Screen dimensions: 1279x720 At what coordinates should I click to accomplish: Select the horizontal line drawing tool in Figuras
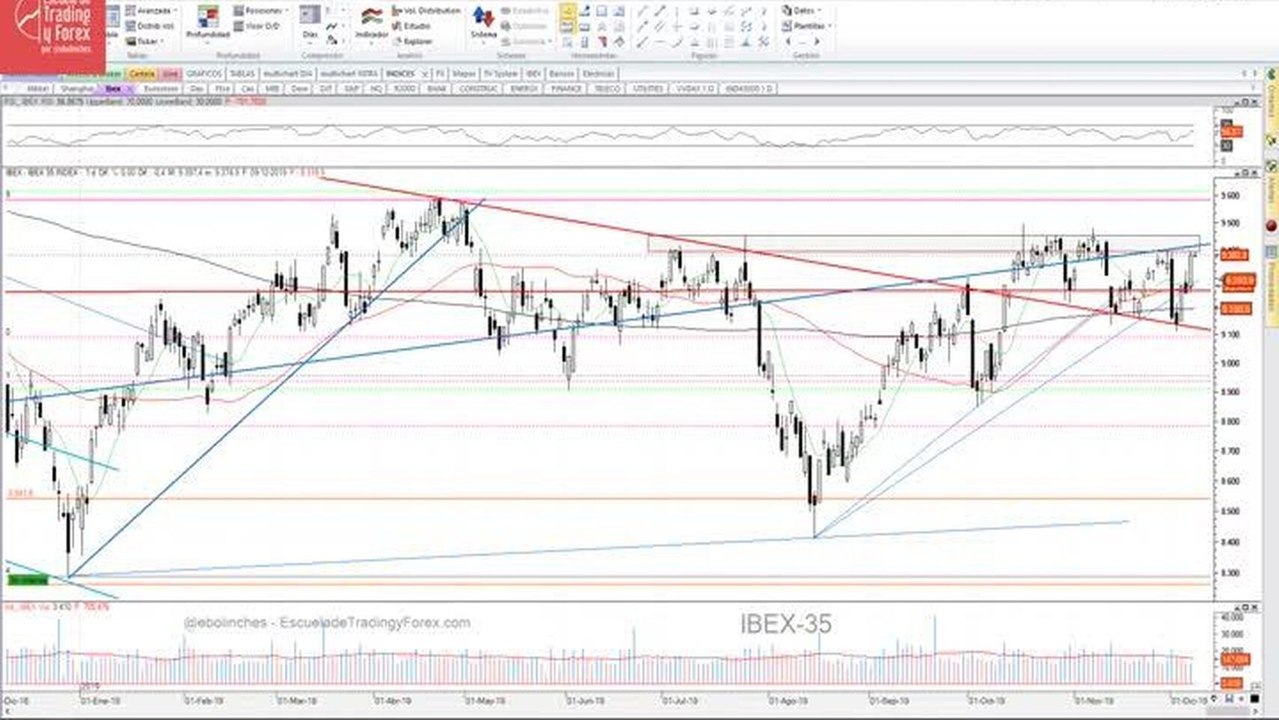click(x=660, y=41)
